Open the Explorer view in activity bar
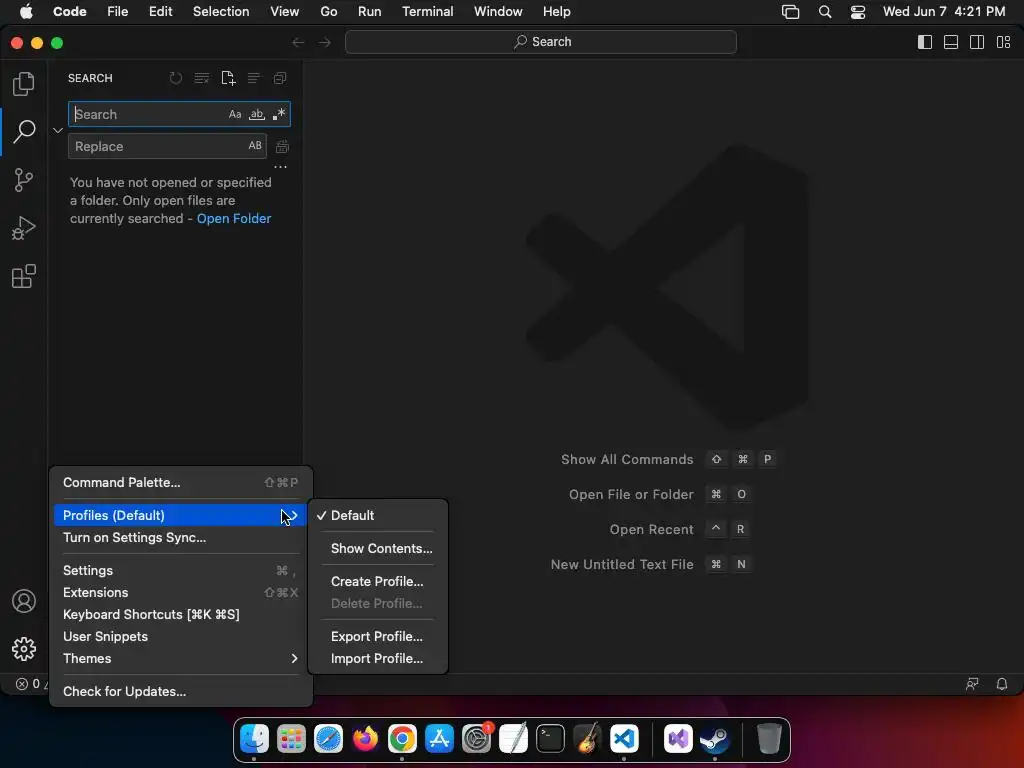This screenshot has height=768, width=1024. point(24,84)
